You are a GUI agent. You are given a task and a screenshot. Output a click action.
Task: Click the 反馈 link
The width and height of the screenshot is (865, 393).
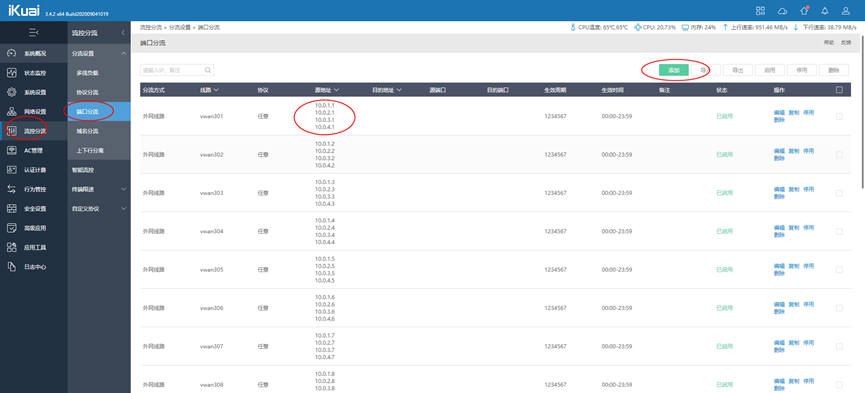pyautogui.click(x=846, y=43)
